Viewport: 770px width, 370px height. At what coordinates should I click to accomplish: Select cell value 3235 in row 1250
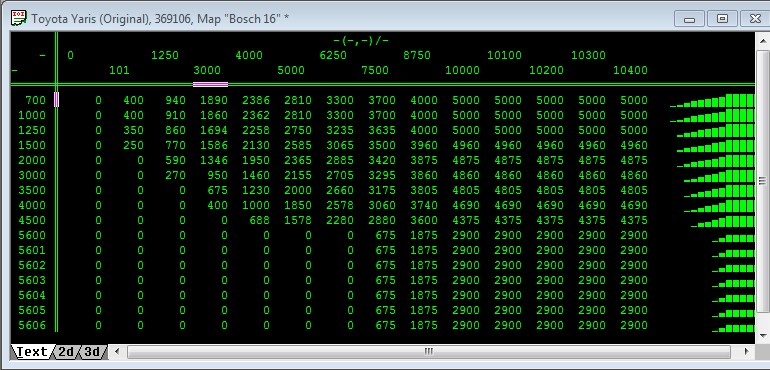click(340, 130)
